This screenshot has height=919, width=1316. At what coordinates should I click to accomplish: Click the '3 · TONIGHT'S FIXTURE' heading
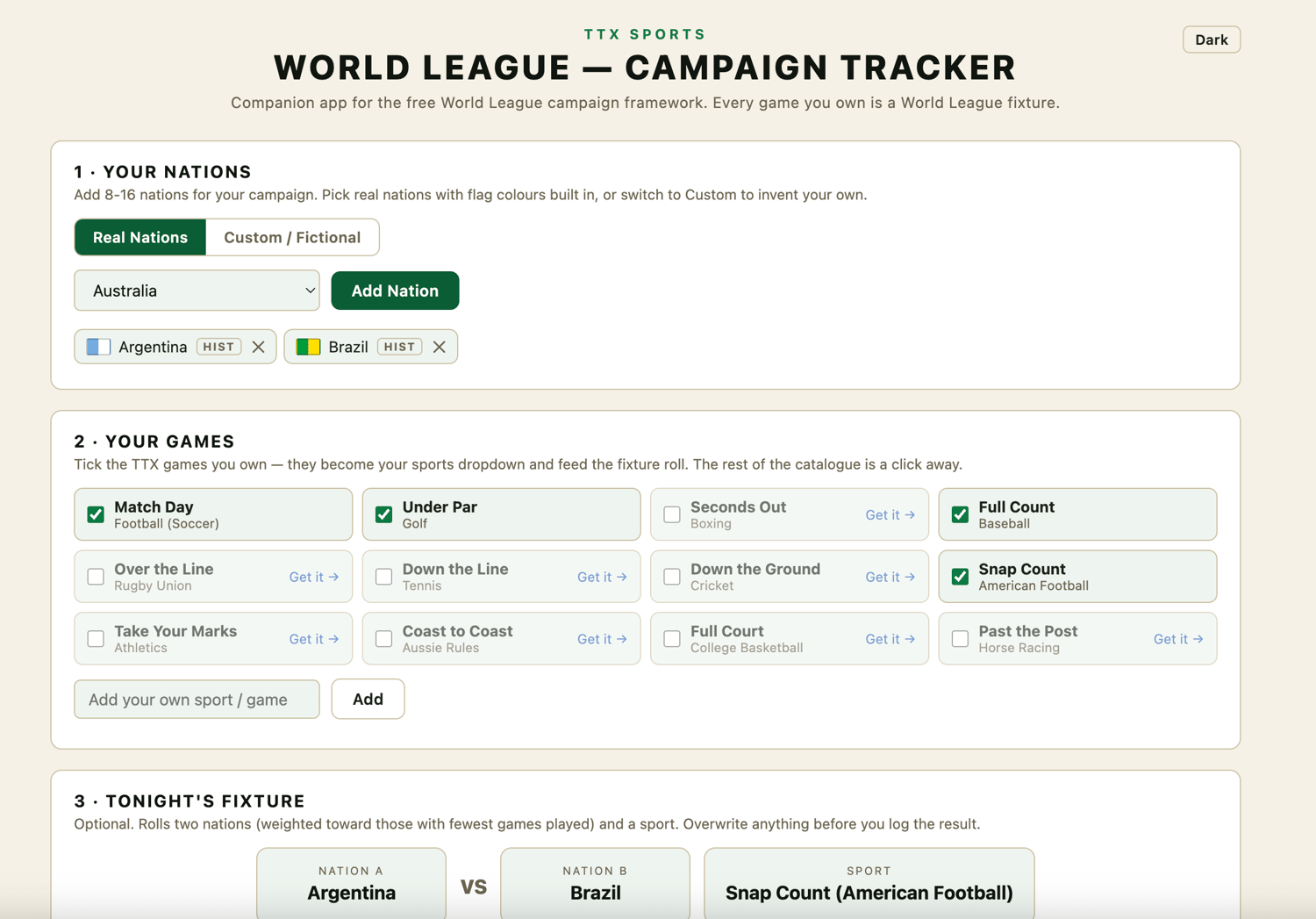[x=190, y=801]
